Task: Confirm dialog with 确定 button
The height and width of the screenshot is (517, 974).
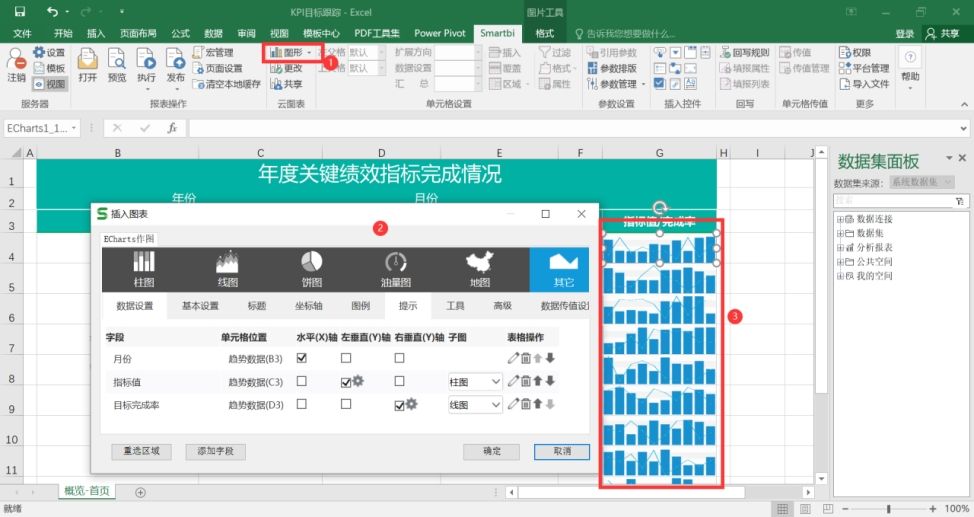Action: [x=491, y=451]
